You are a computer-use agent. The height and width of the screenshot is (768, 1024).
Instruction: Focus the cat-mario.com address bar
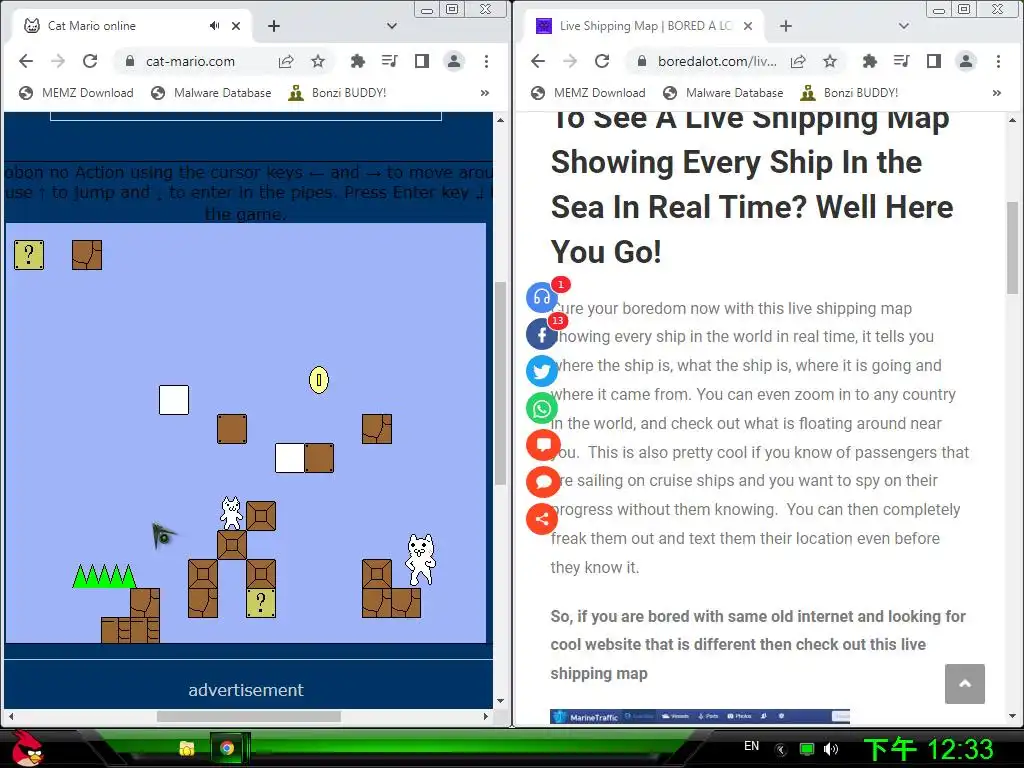190,61
